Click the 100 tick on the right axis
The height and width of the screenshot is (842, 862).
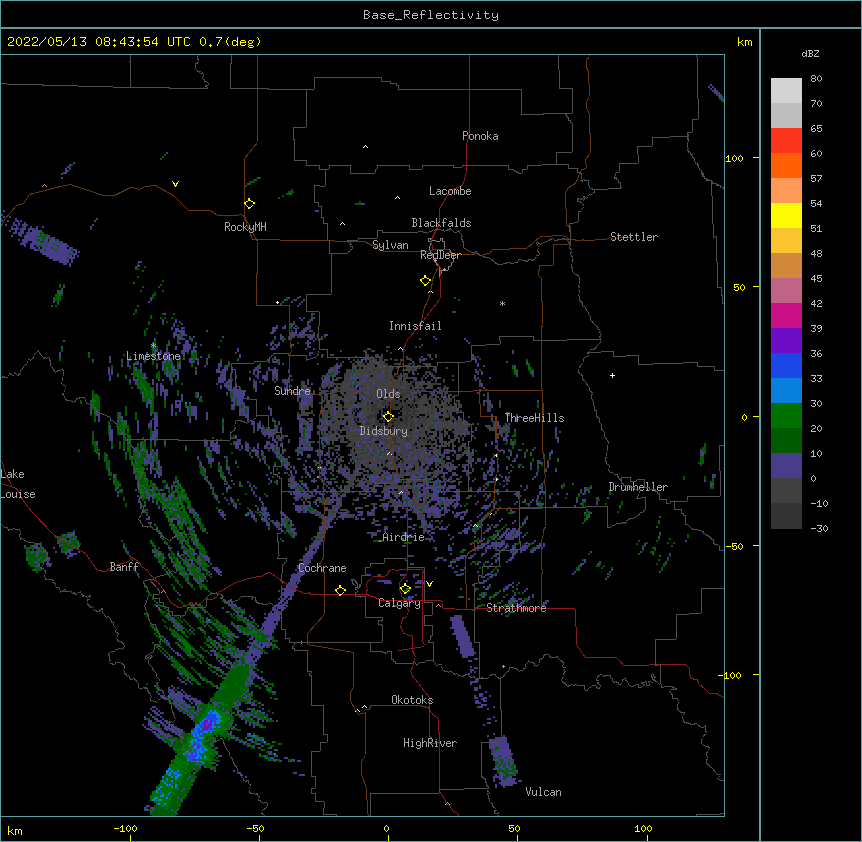734,158
